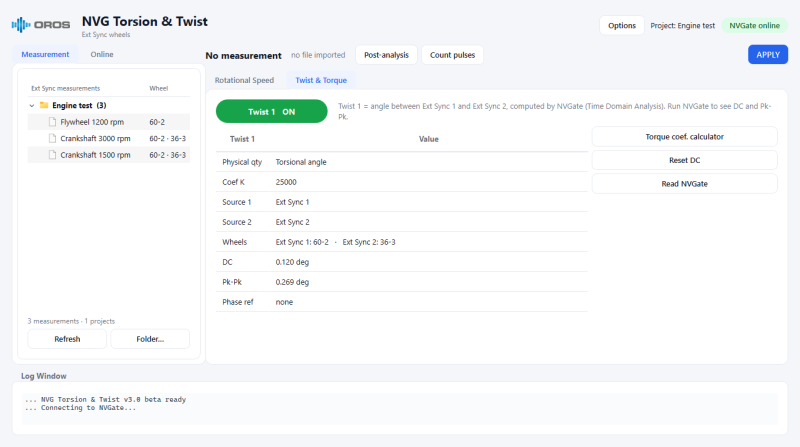Click the Flywheel 1200 rpm file icon
800x447 pixels.
52,122
